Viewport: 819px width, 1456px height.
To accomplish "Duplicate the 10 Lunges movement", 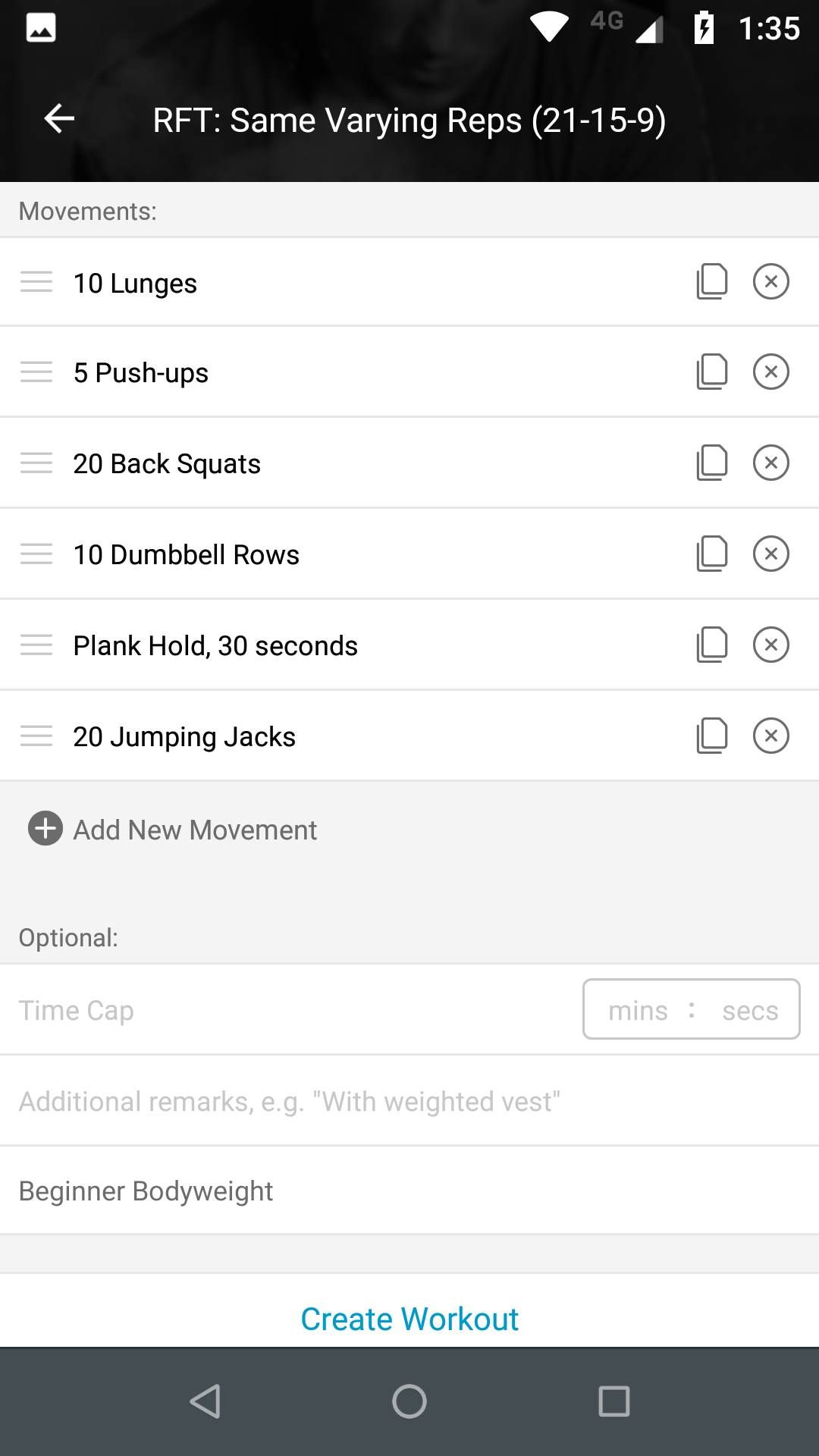I will tap(711, 281).
